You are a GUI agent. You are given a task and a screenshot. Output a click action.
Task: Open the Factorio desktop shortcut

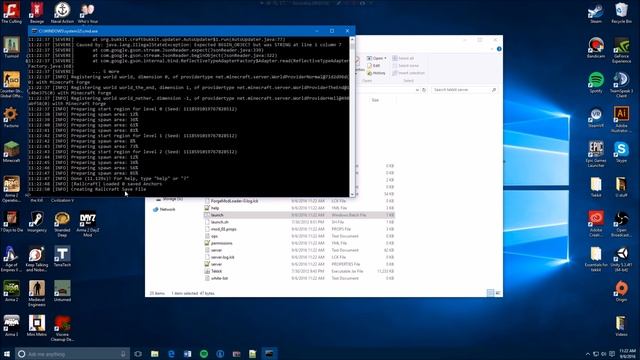point(11,118)
